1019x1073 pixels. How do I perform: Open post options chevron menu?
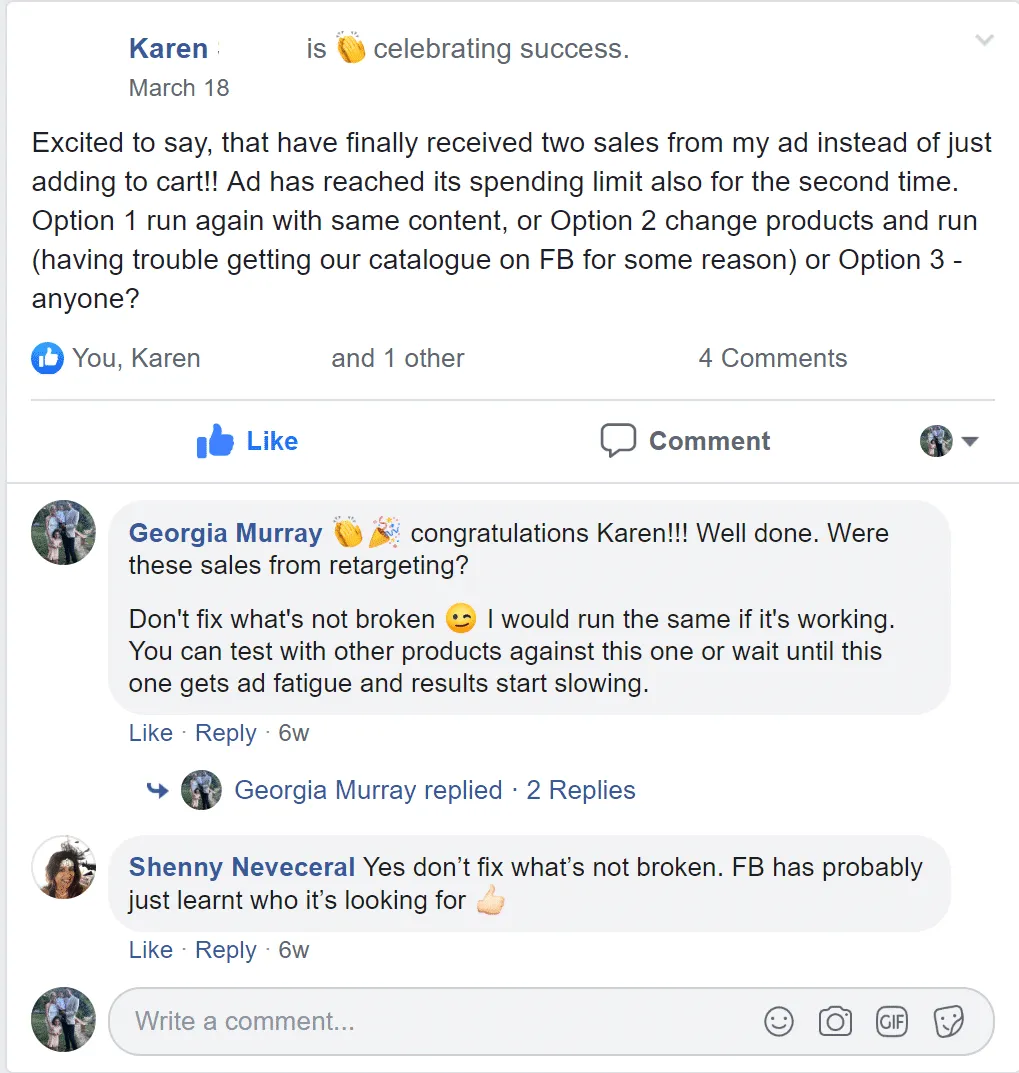click(985, 41)
